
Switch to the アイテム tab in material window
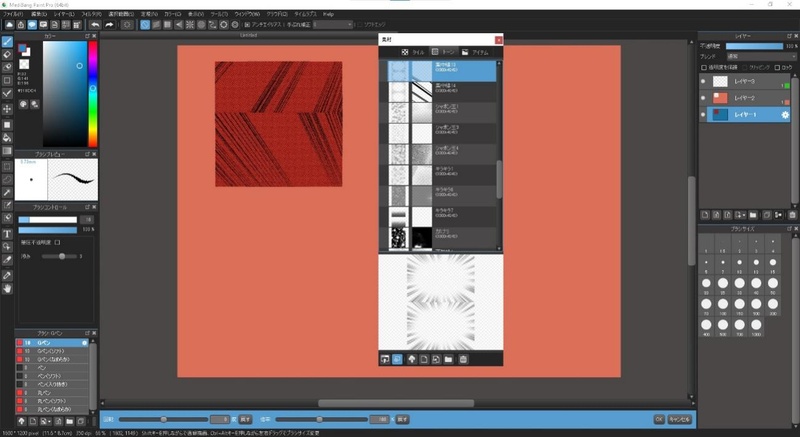(475, 52)
